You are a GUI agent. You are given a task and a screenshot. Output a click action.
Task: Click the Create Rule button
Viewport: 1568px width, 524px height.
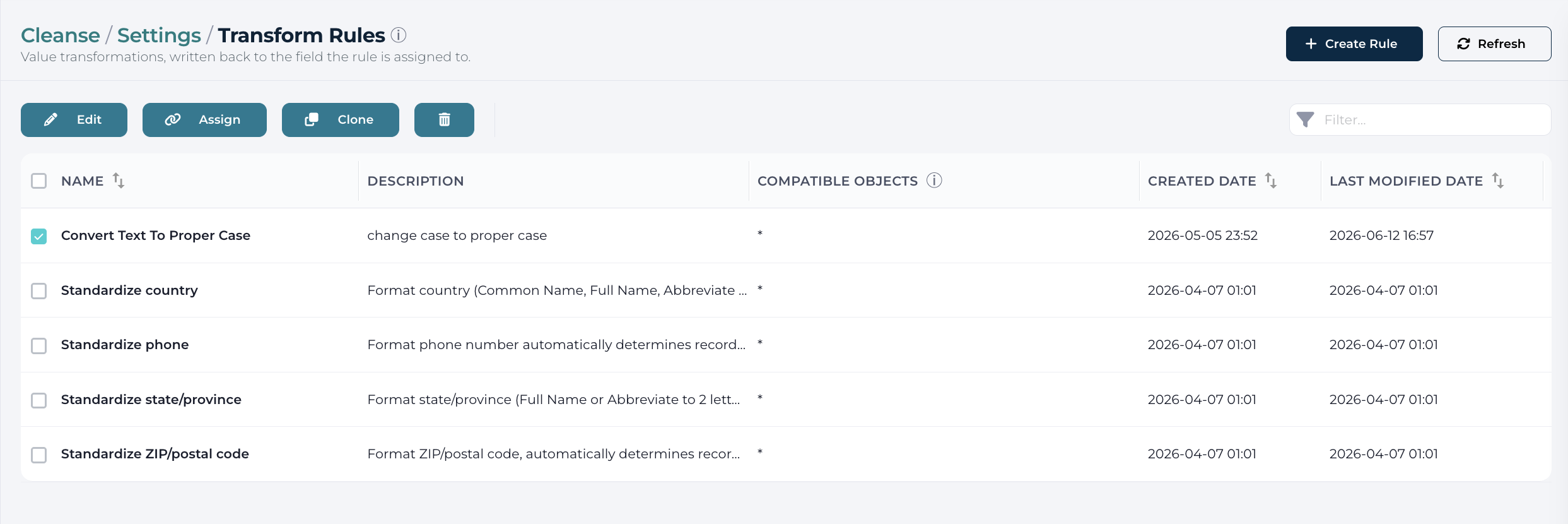tap(1354, 44)
